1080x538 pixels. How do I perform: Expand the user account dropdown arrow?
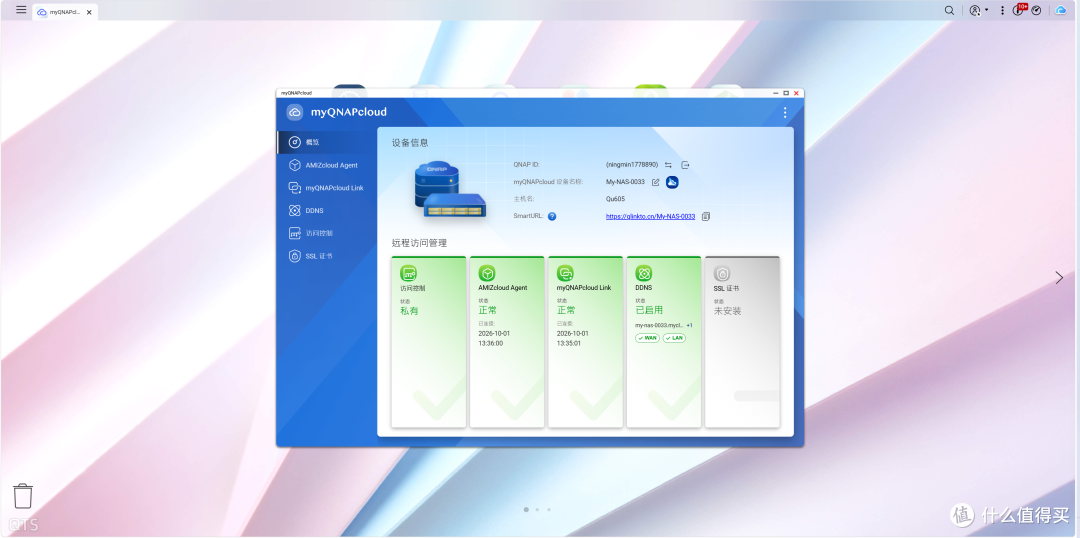click(986, 10)
